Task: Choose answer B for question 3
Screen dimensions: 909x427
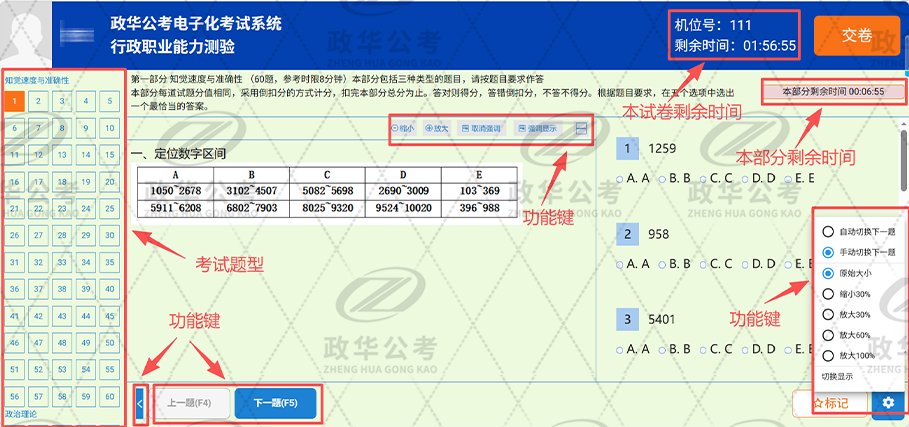Action: point(674,349)
